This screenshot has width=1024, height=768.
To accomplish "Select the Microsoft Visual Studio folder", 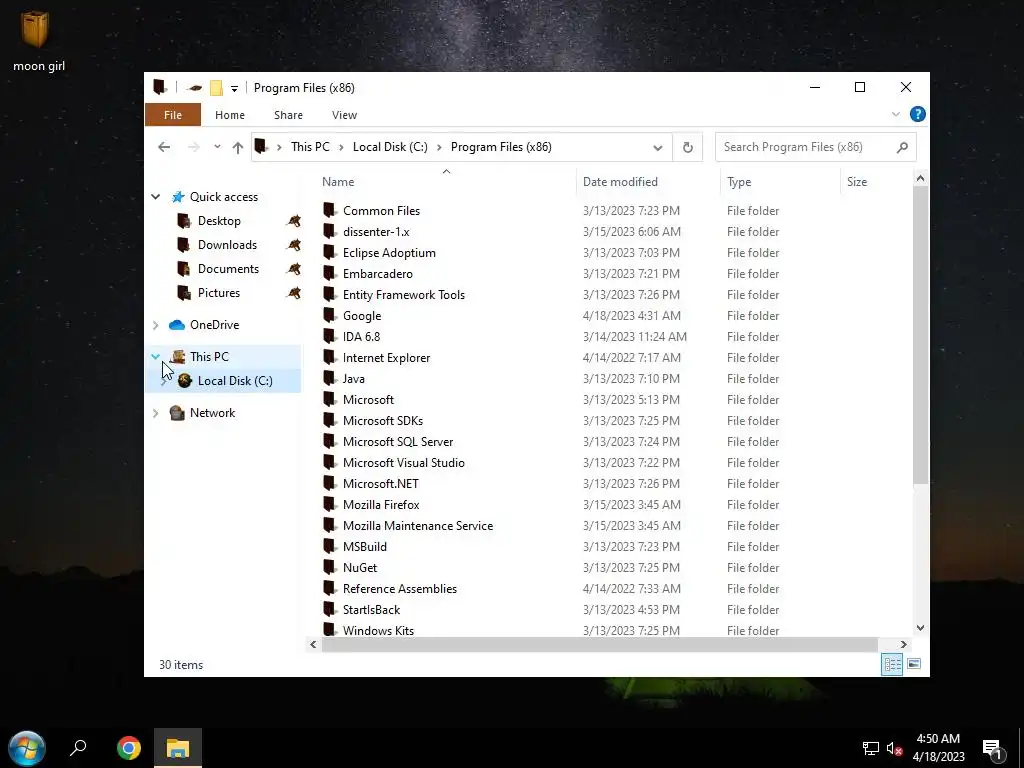I will (x=404, y=462).
